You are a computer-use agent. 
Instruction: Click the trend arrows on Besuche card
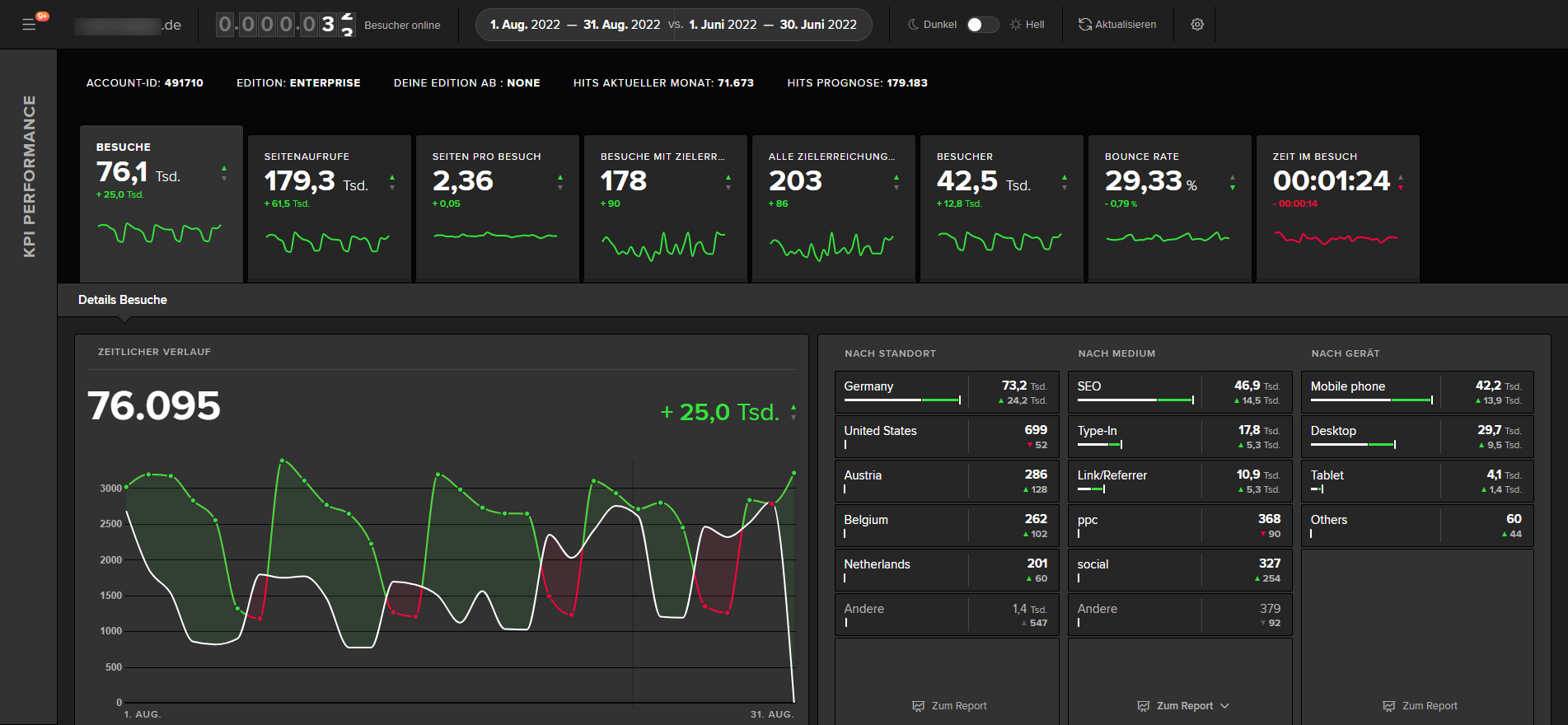(x=224, y=173)
